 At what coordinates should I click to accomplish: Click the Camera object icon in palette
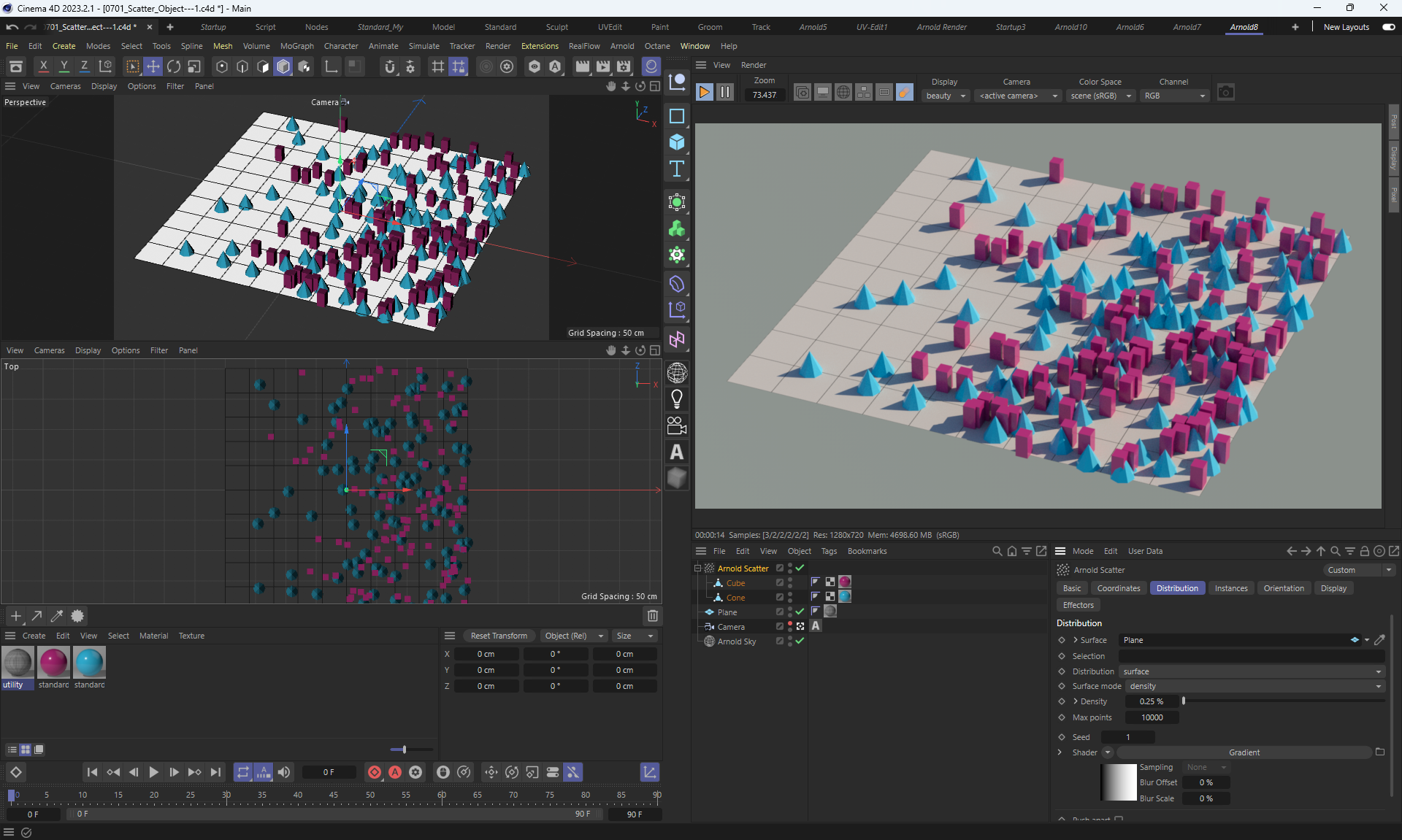tap(677, 425)
